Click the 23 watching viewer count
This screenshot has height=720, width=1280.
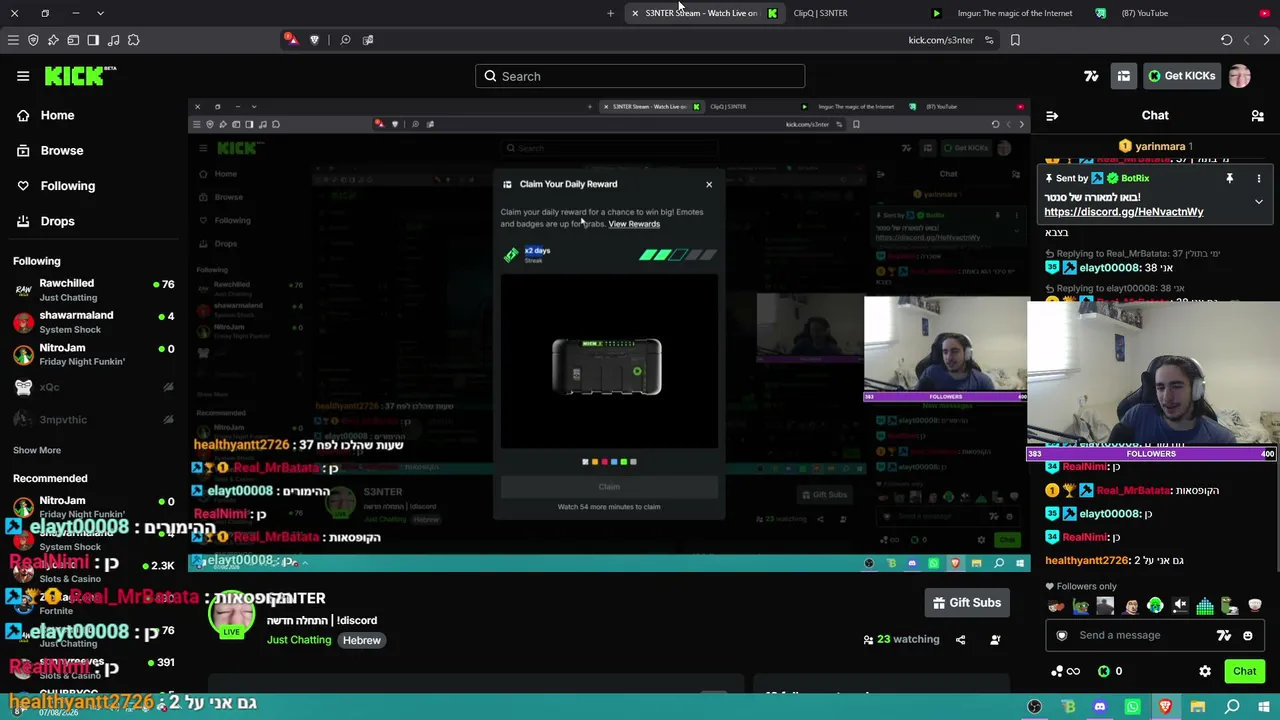[x=901, y=640]
